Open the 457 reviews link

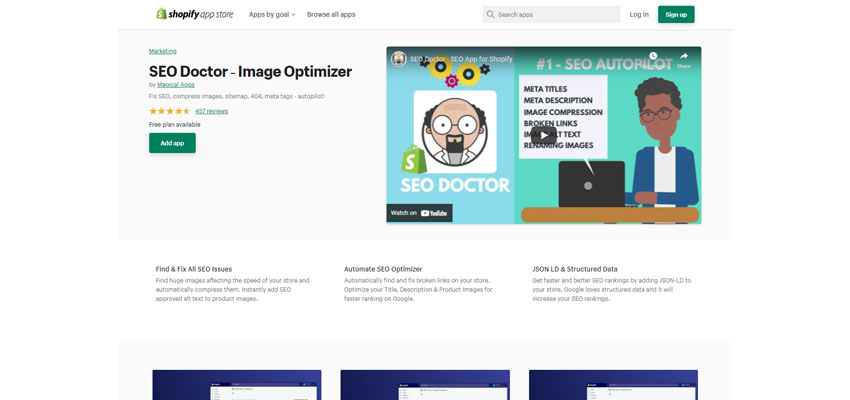[x=211, y=111]
